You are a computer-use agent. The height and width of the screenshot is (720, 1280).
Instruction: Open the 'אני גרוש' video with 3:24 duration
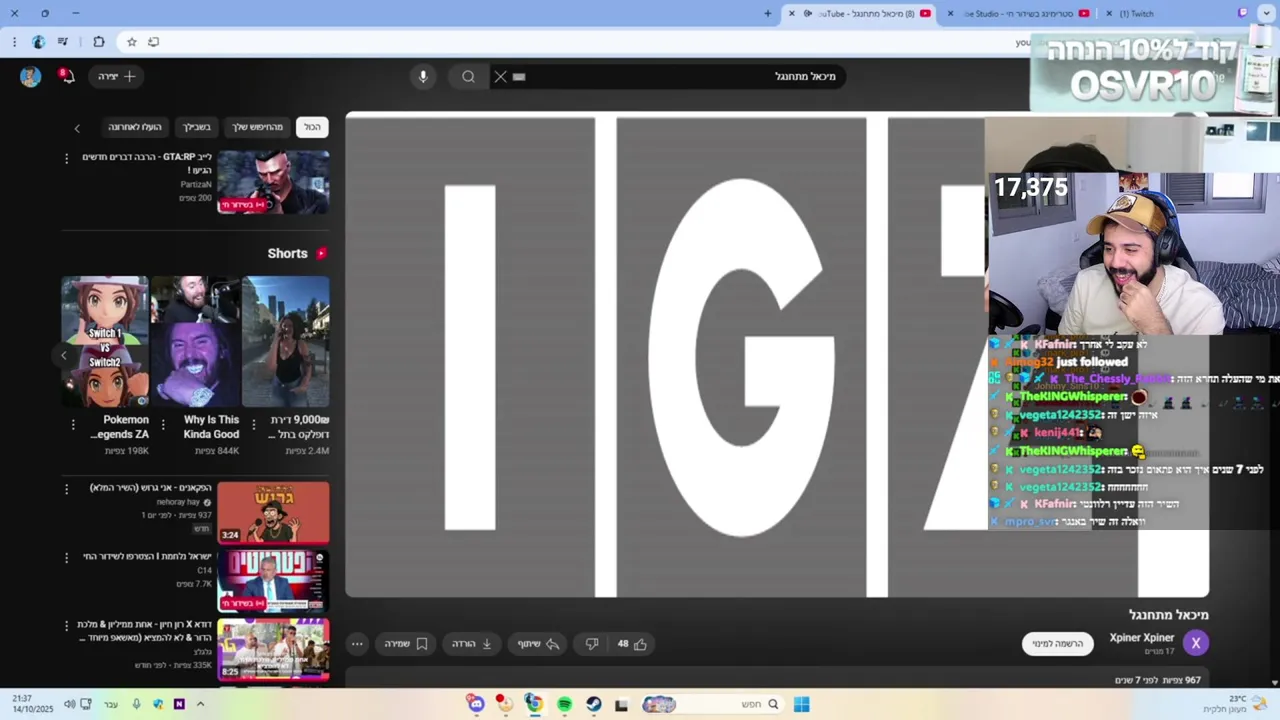click(x=273, y=513)
